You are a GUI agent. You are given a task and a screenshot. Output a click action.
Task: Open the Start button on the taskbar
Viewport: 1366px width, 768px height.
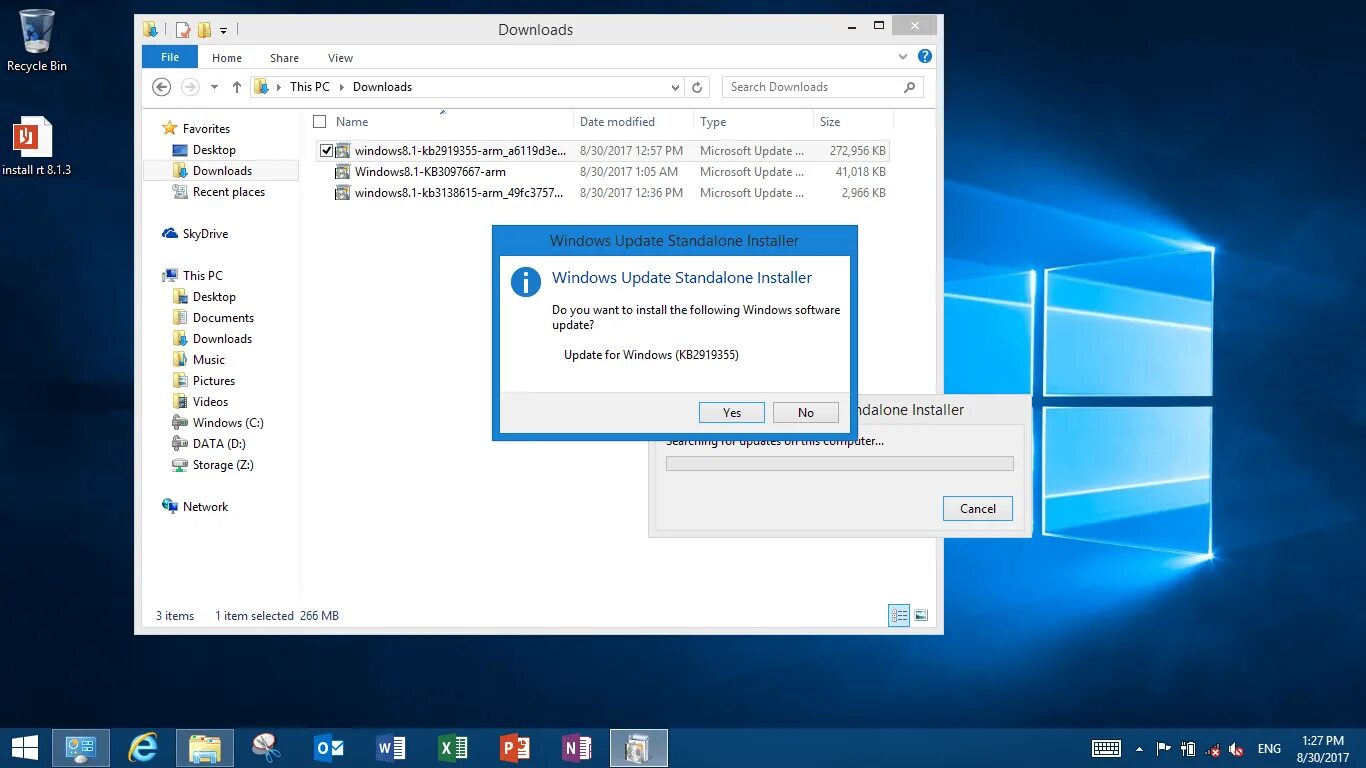pos(25,748)
